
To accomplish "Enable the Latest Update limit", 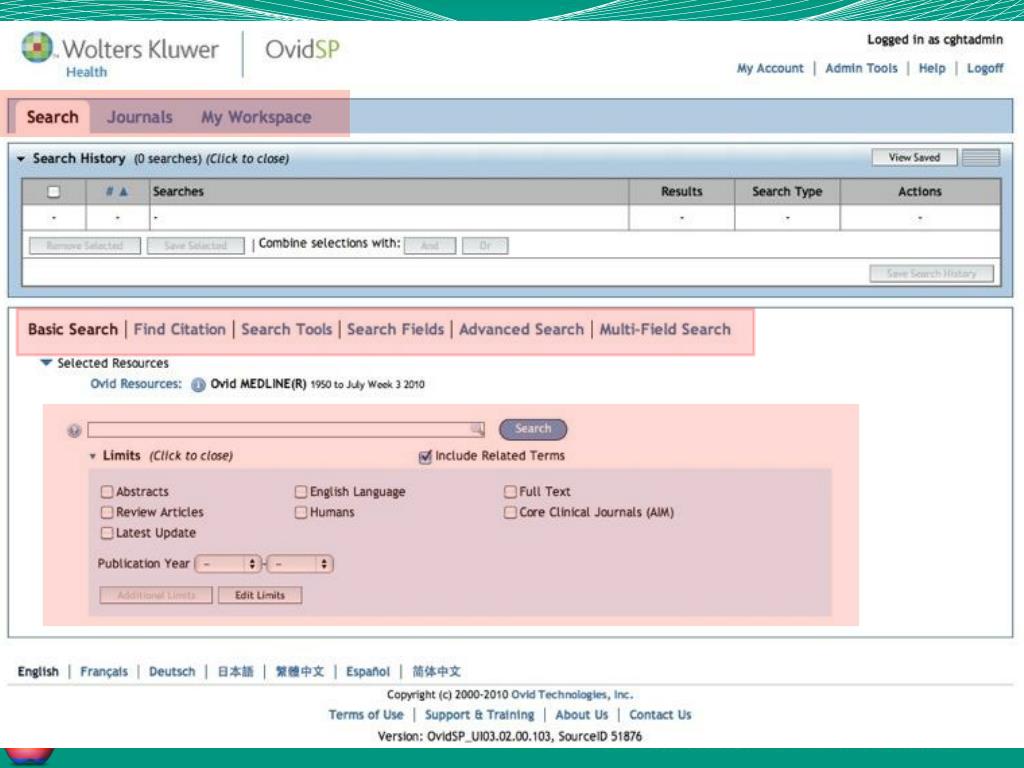I will [x=107, y=534].
